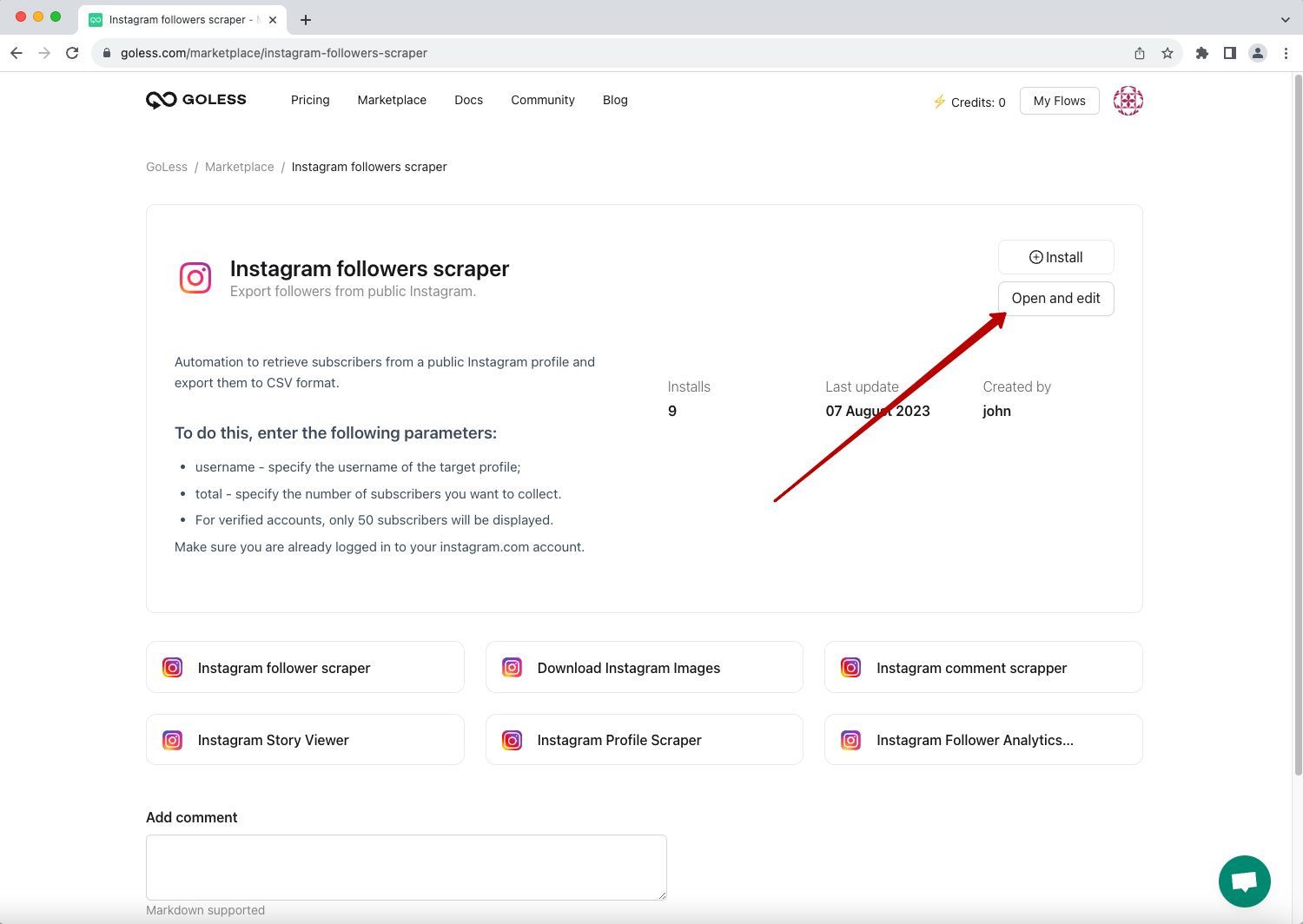Click the creator name john
Image resolution: width=1303 pixels, height=924 pixels.
(x=997, y=411)
